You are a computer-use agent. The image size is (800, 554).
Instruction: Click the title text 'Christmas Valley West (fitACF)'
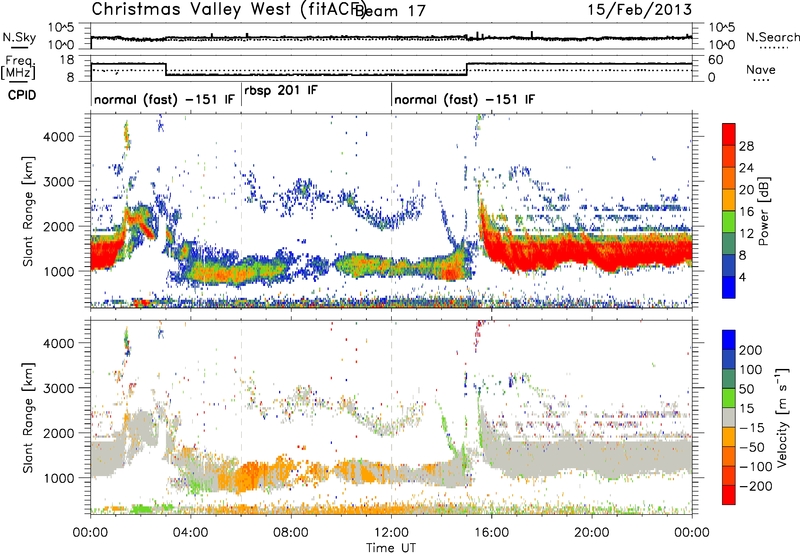(228, 10)
